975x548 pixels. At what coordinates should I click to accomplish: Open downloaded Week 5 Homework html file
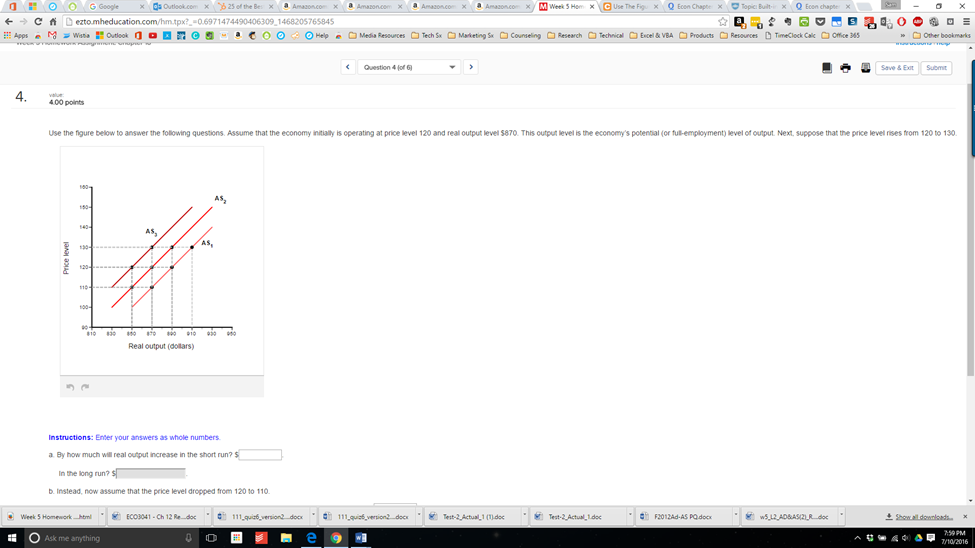(x=50, y=516)
